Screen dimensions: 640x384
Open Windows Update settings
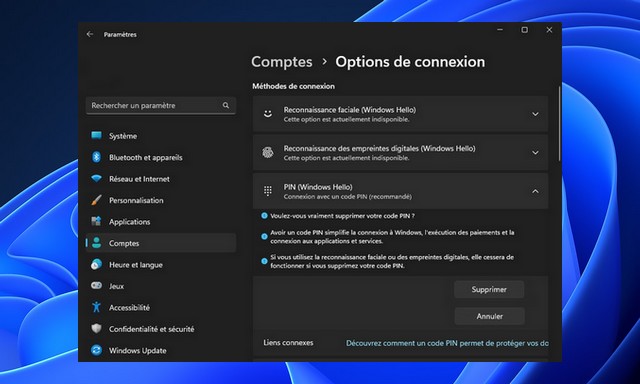(161, 351)
